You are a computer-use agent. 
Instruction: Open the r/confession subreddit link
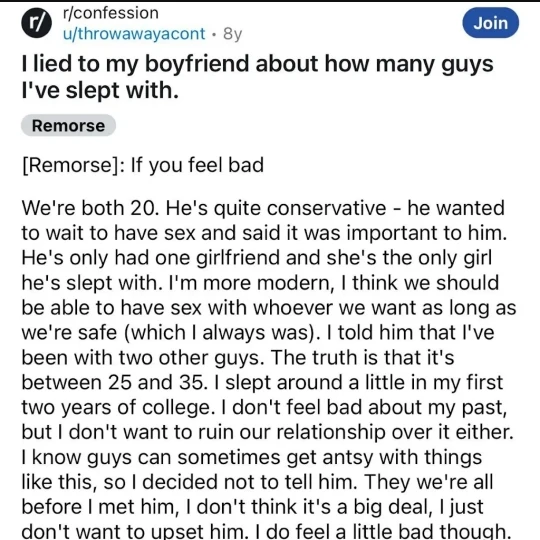111,13
